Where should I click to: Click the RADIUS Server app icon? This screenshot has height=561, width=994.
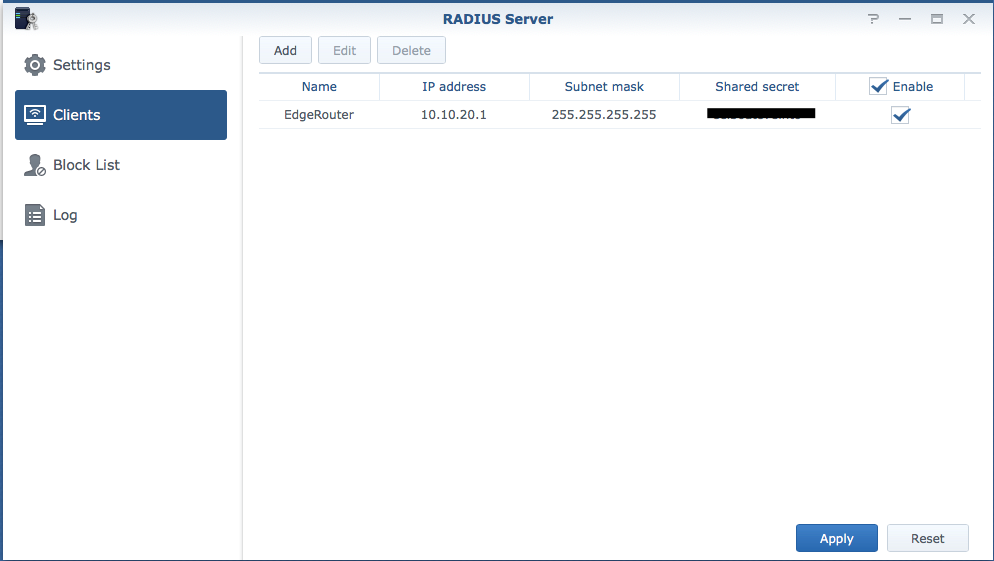pyautogui.click(x=26, y=18)
